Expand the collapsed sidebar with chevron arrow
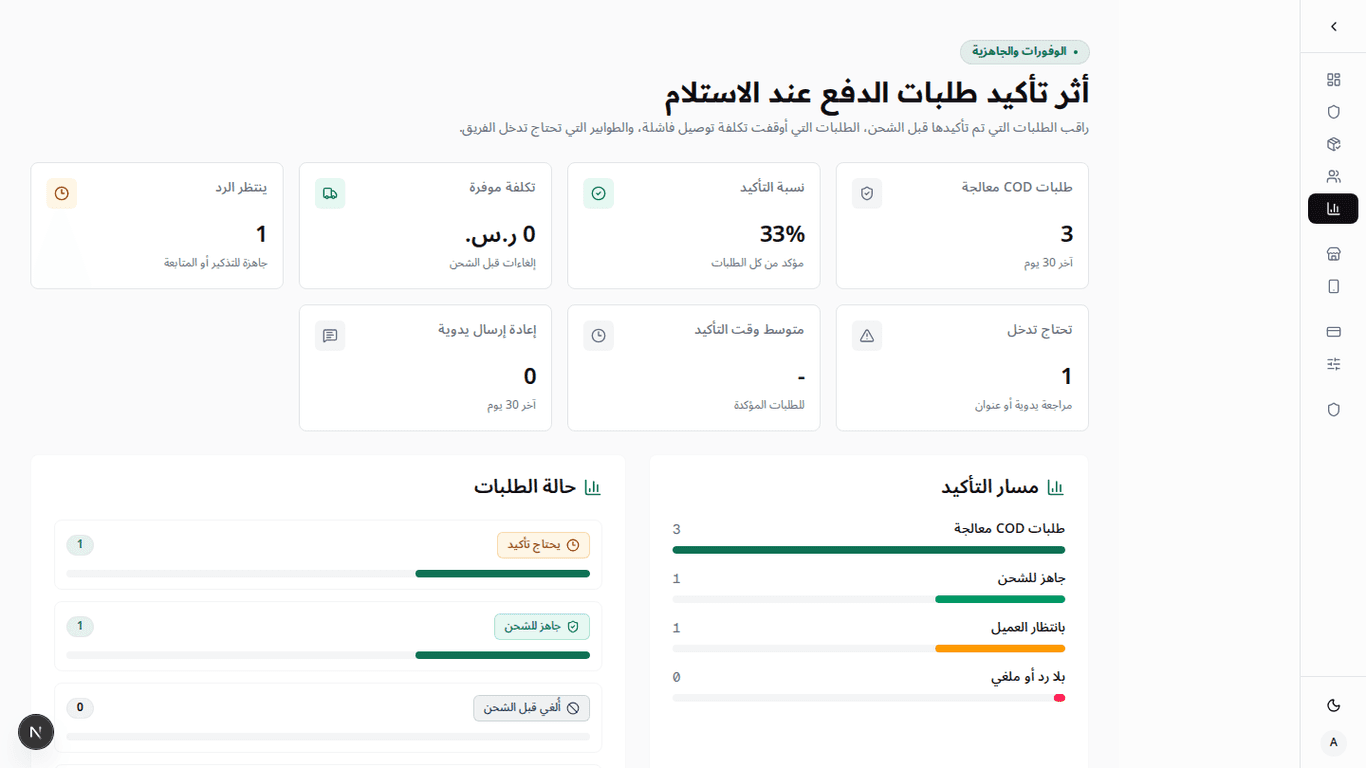Viewport: 1366px width, 768px height. click(x=1333, y=27)
